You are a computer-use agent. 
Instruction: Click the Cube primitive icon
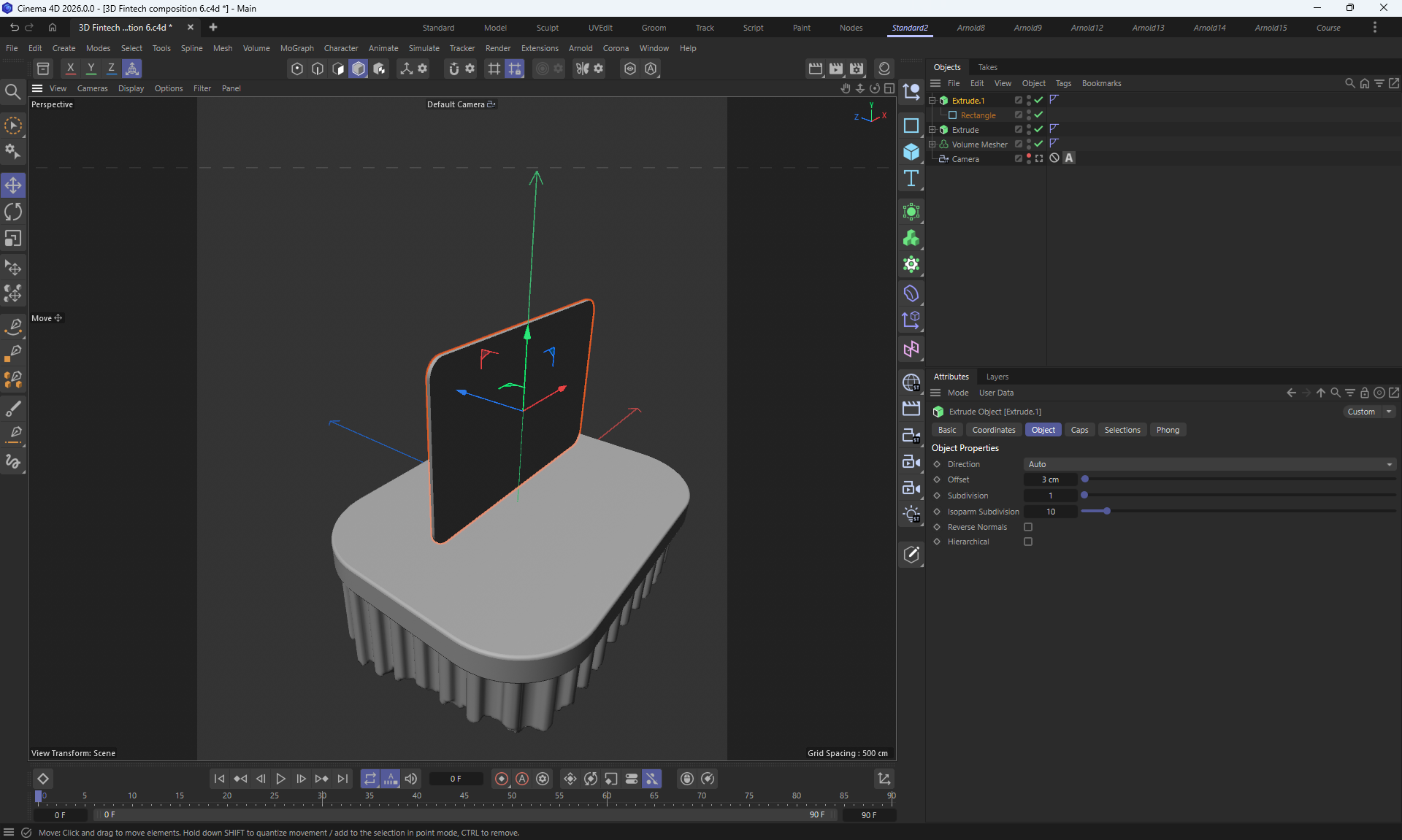tap(911, 152)
